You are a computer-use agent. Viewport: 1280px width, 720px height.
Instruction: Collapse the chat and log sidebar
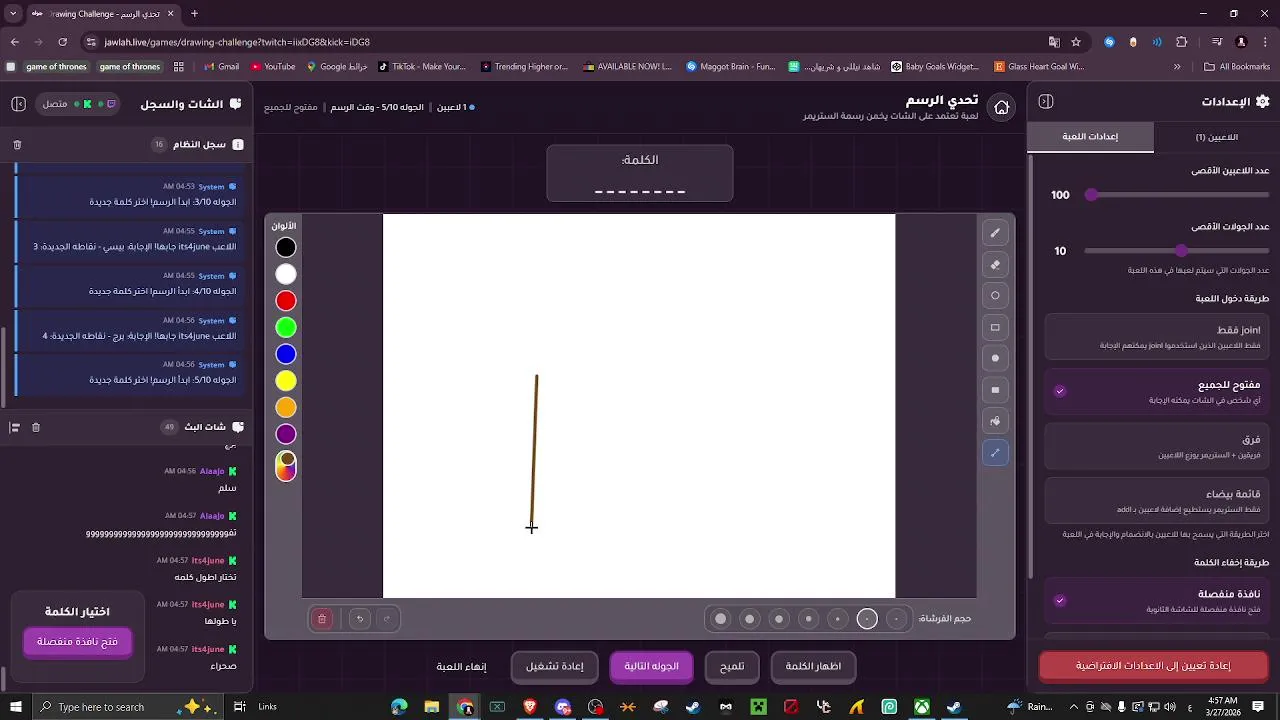tap(18, 104)
